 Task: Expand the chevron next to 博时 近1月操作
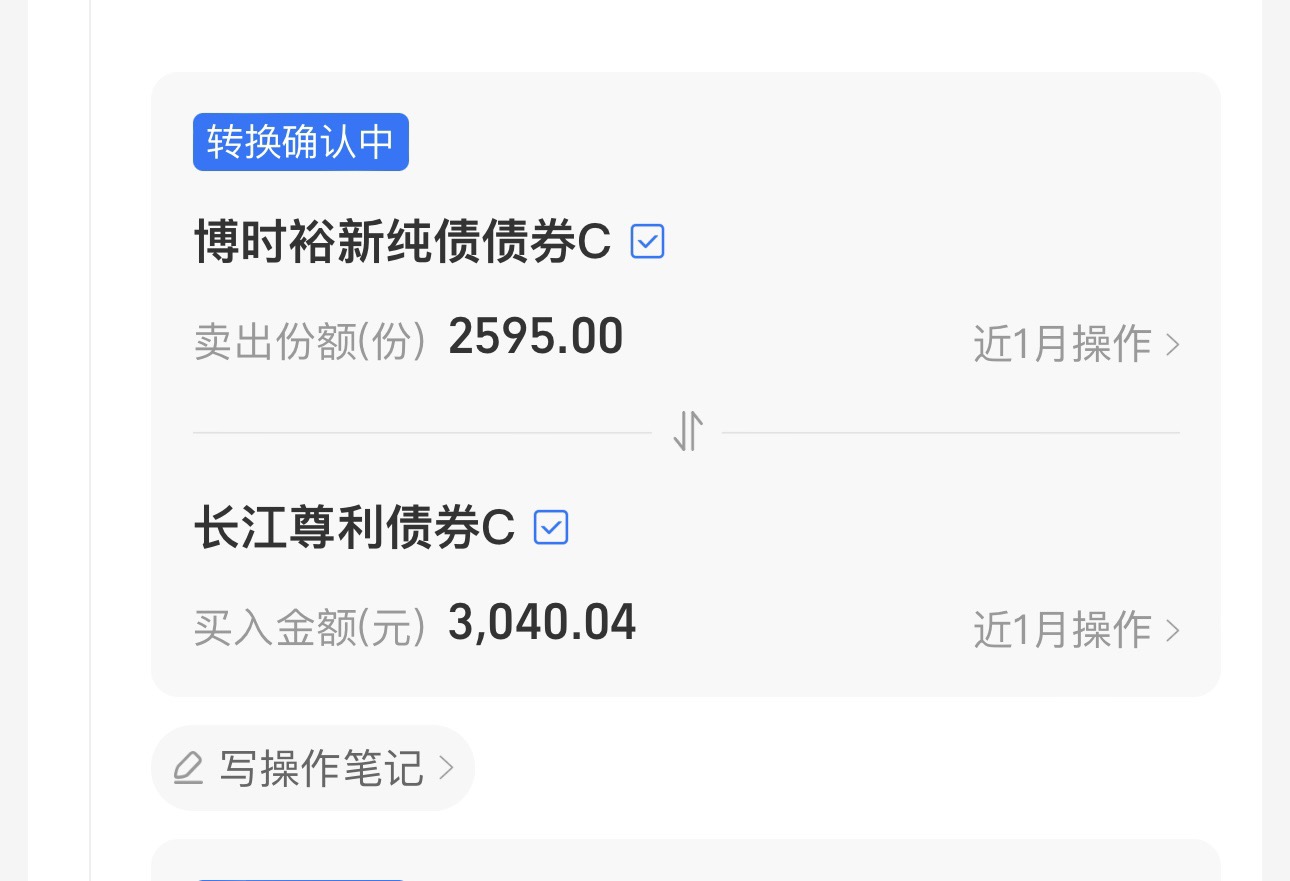tap(1172, 345)
